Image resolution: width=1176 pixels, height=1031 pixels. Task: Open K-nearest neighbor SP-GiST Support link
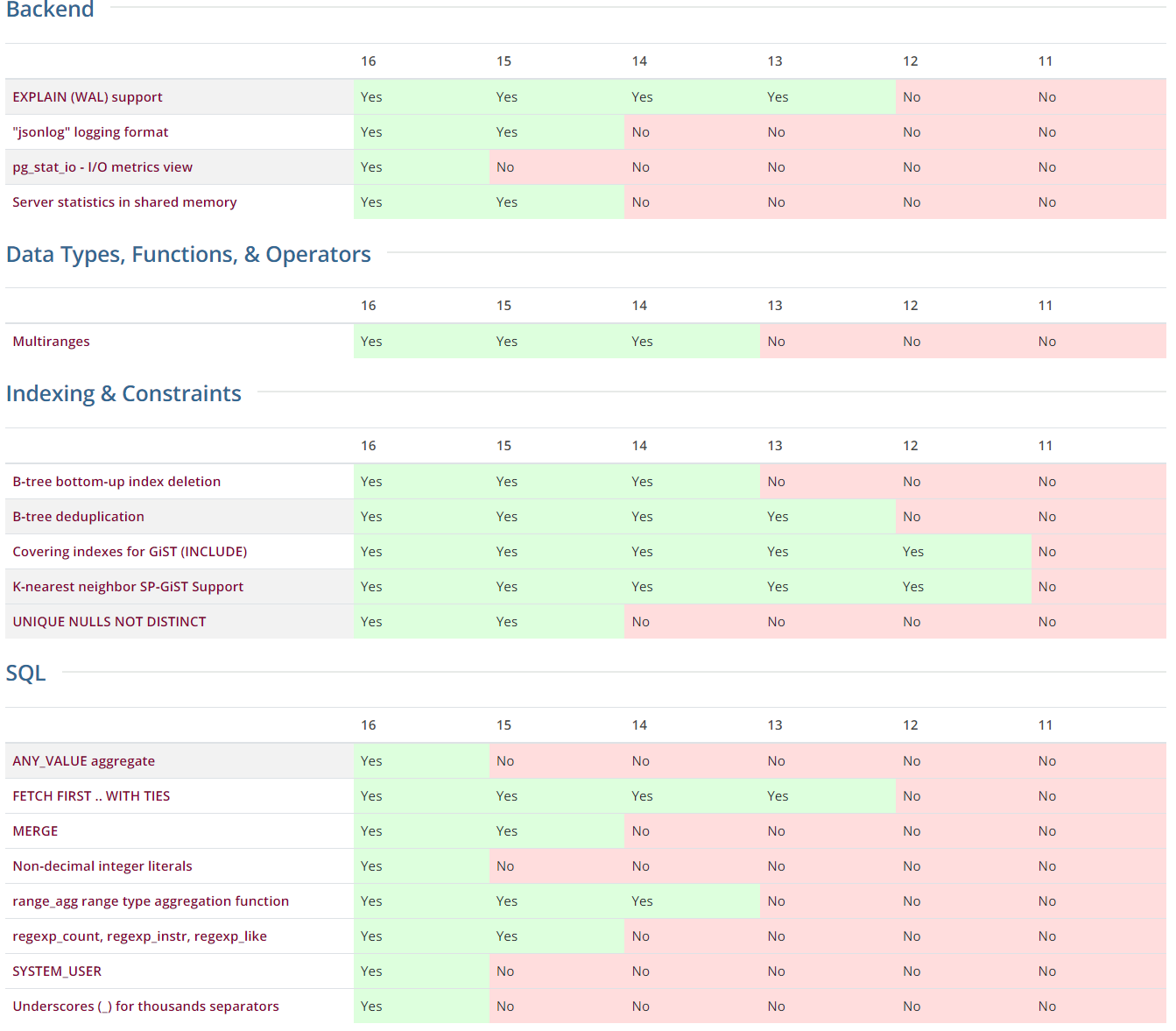pos(128,587)
